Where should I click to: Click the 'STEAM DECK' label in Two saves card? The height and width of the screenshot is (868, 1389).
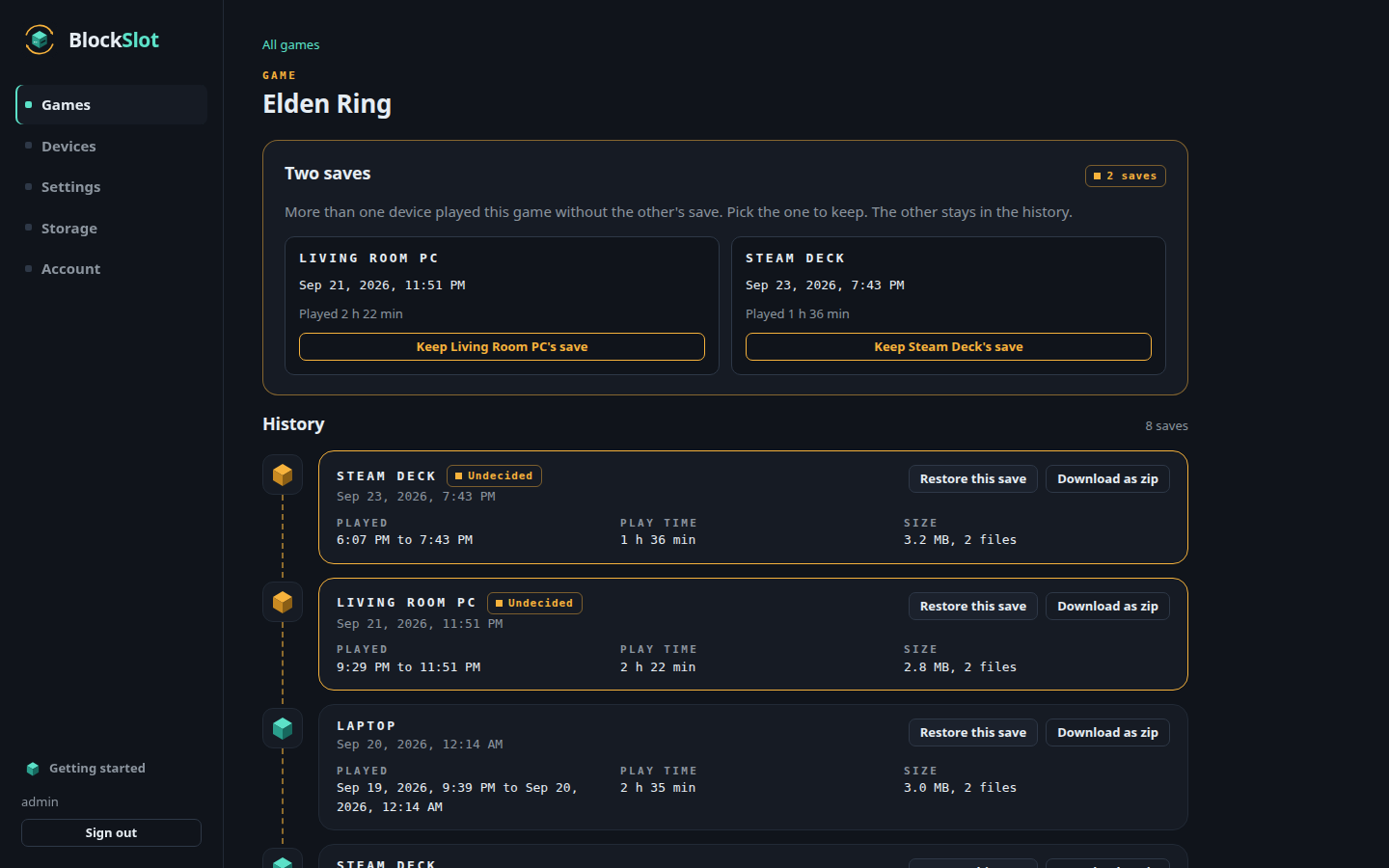coord(795,258)
